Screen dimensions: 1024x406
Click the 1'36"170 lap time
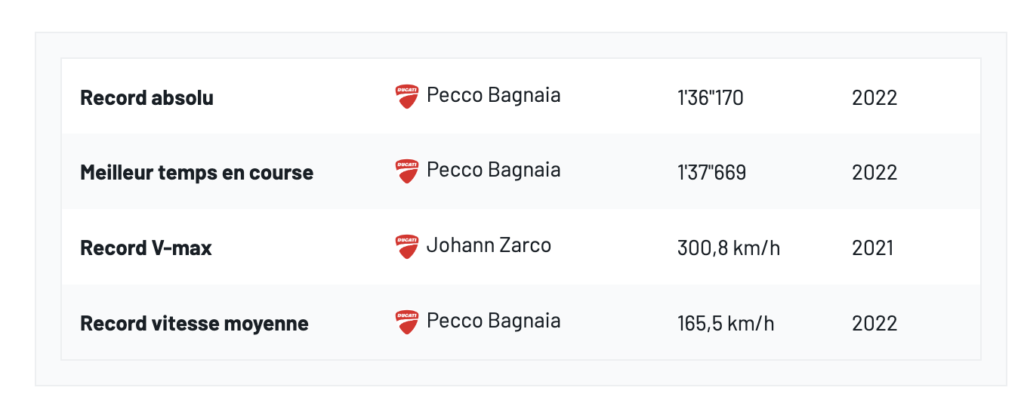710,98
